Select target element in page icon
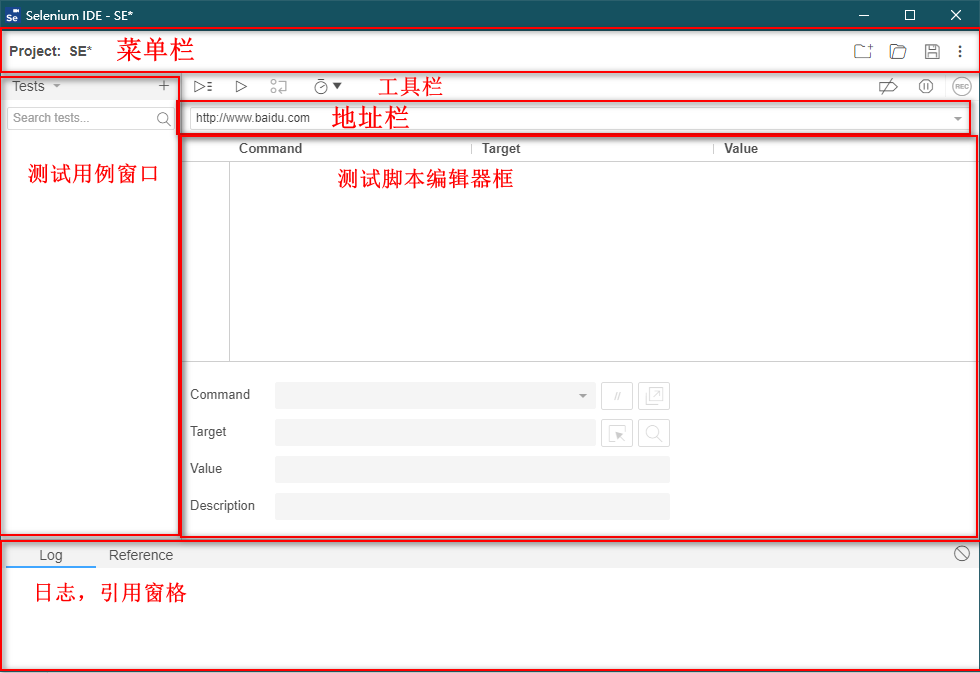The height and width of the screenshot is (673, 980). click(617, 433)
